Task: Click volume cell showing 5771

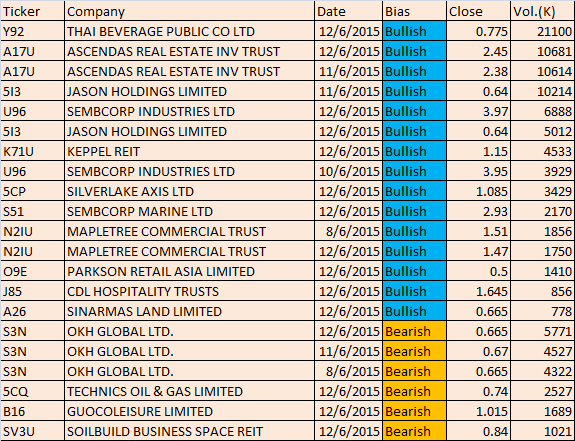Action: tap(542, 331)
